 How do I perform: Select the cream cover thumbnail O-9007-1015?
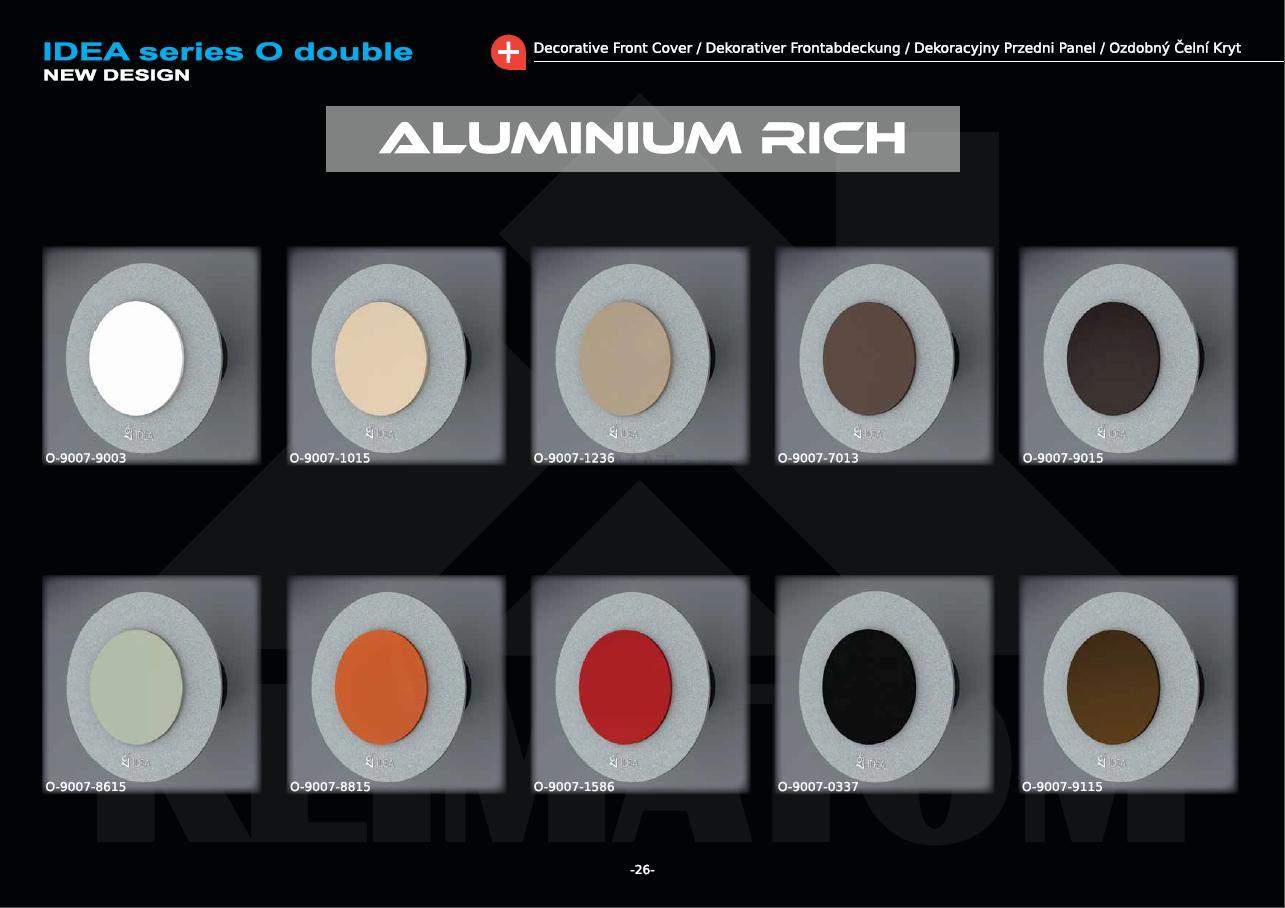pyautogui.click(x=396, y=355)
